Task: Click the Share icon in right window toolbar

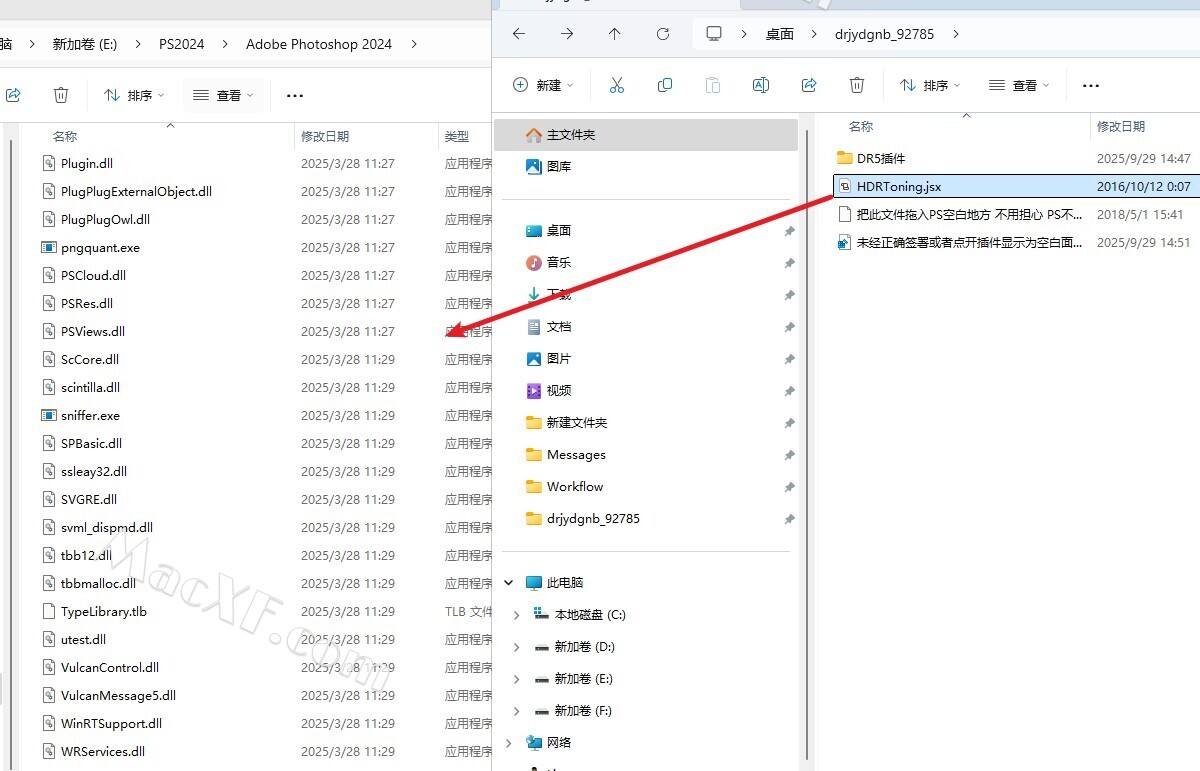Action: 810,85
